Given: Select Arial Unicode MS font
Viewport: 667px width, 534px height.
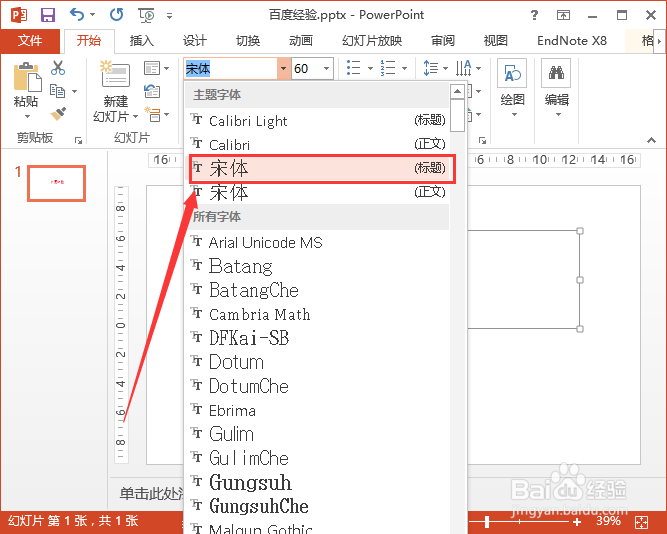Looking at the screenshot, I should (317, 243).
